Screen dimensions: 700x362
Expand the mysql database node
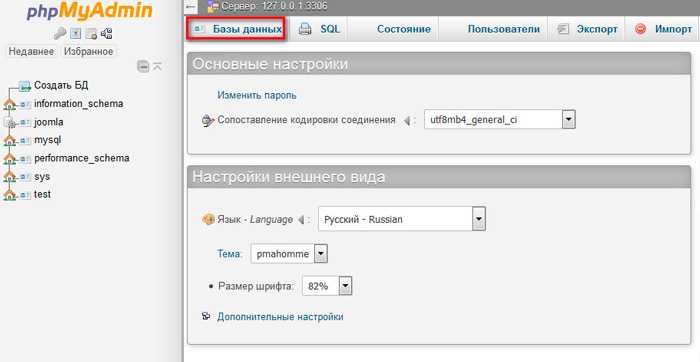[x=9, y=141]
